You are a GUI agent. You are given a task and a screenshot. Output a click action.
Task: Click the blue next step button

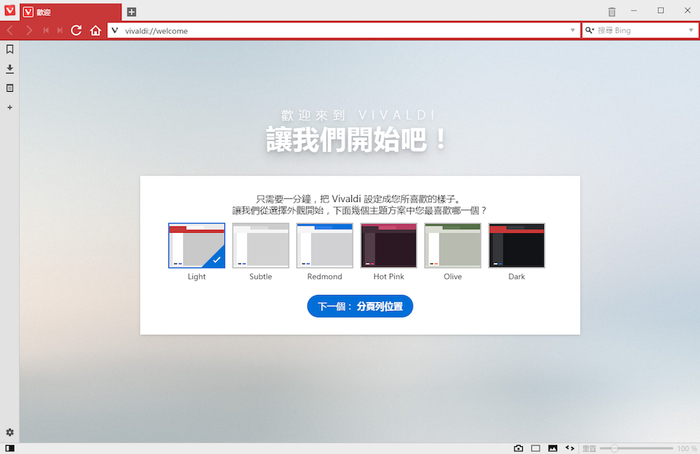(360, 306)
